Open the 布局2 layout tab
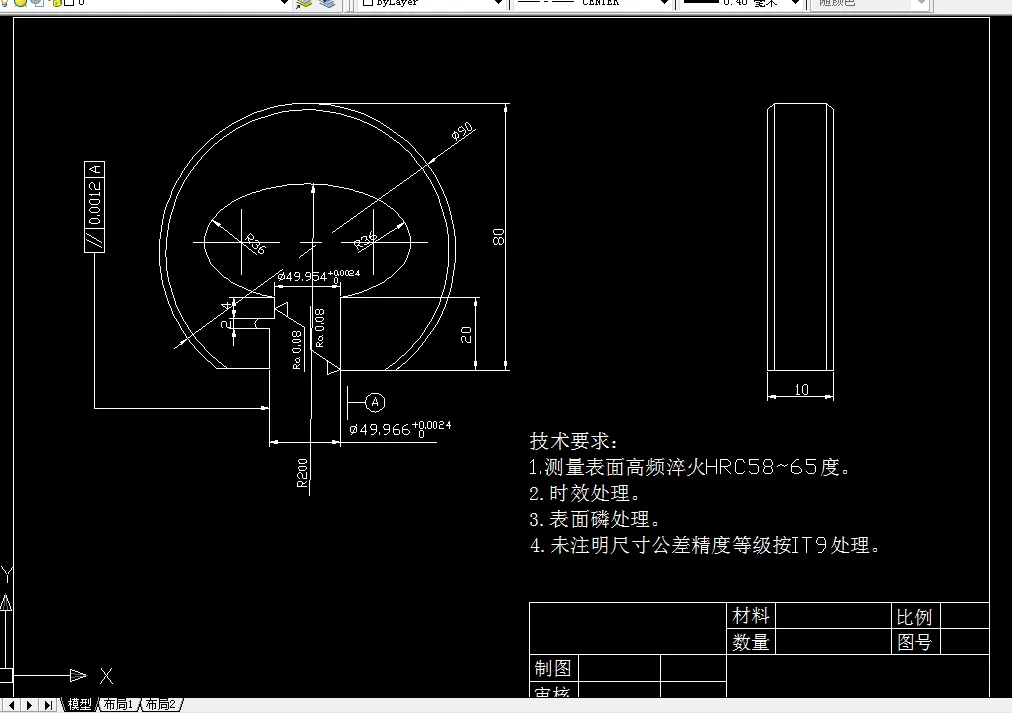The width and height of the screenshot is (1012, 715). [159, 704]
